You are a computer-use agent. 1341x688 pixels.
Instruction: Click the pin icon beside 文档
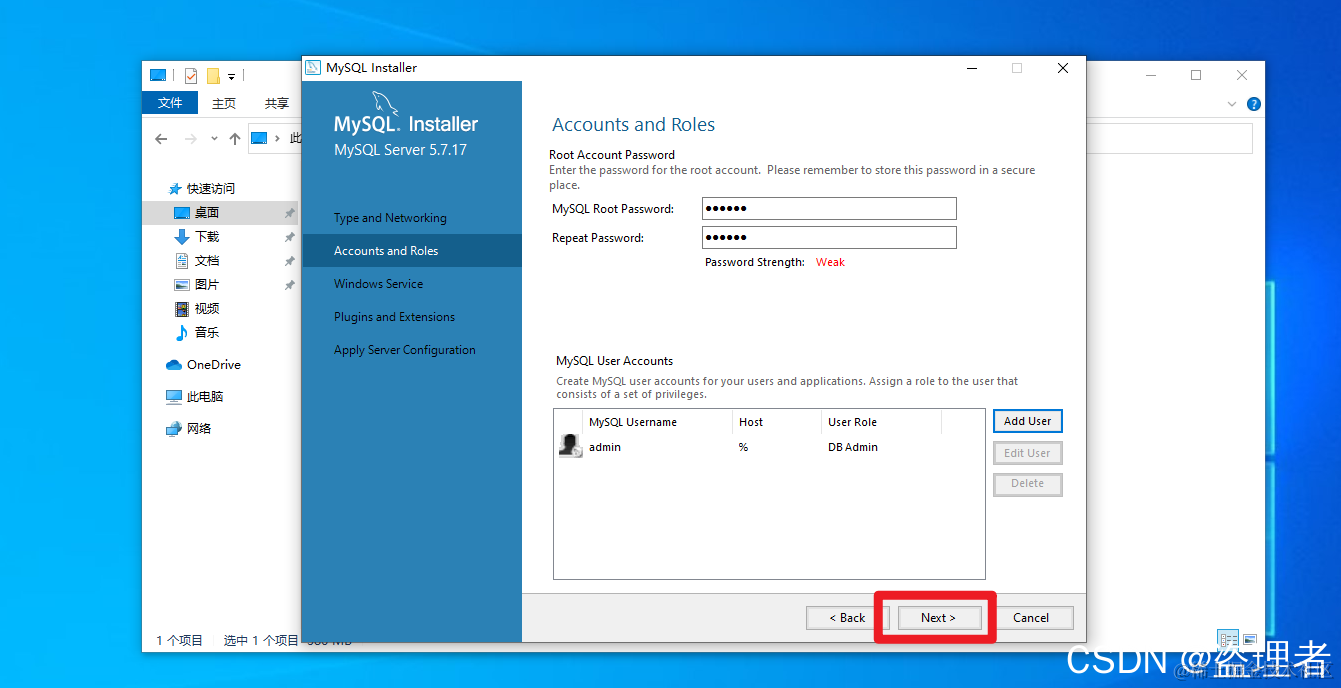289,261
